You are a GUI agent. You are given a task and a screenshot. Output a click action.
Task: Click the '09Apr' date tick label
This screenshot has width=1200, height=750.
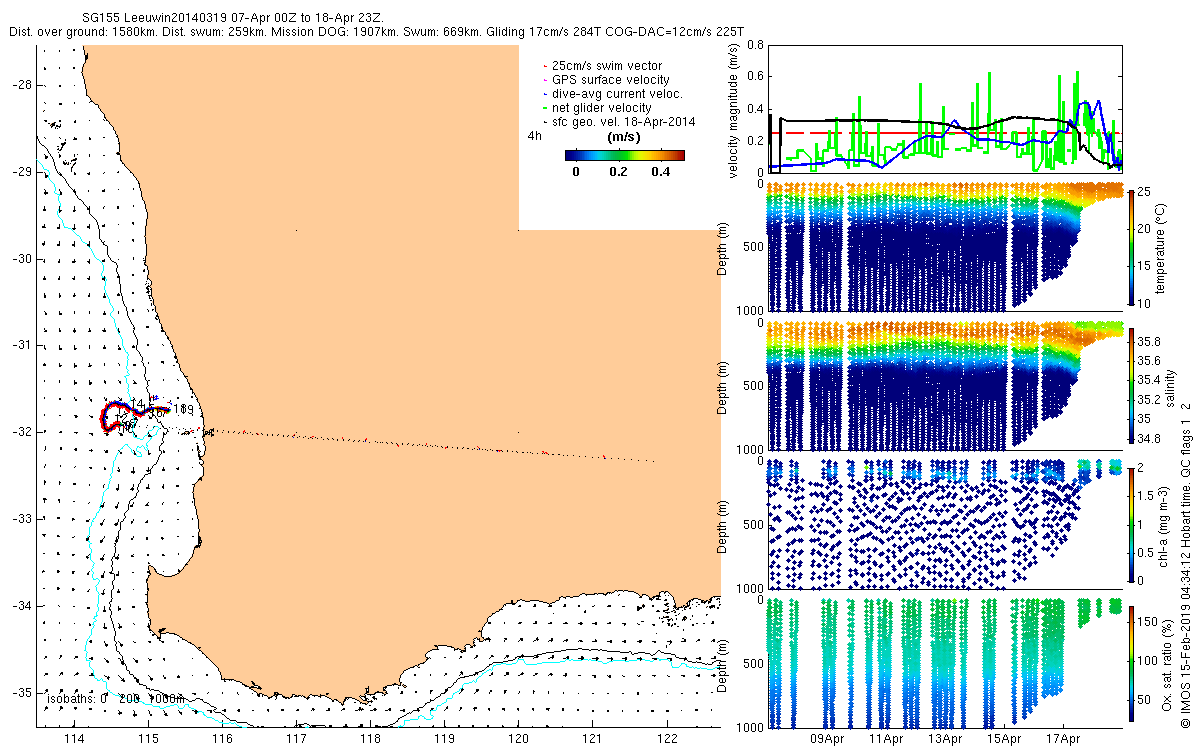click(x=828, y=740)
